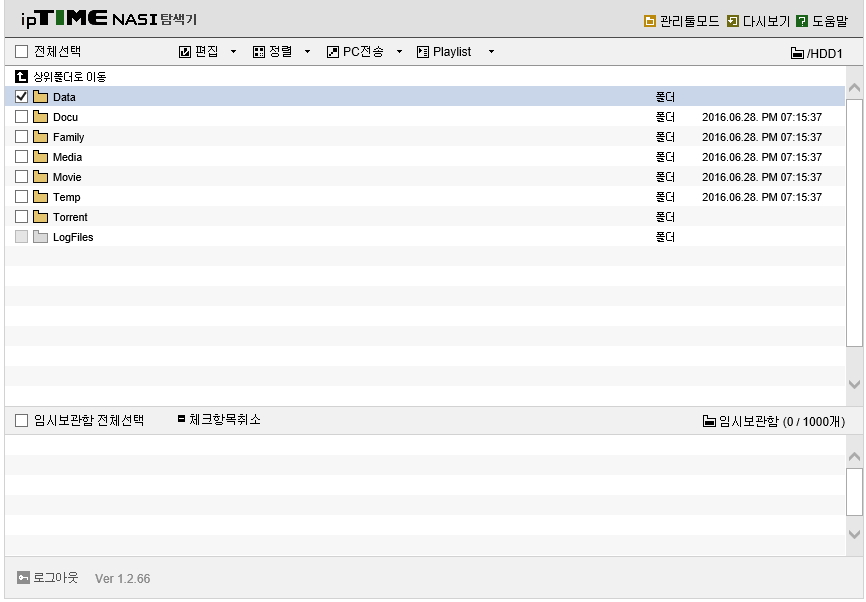Switch to 관리툴모드 link text

point(690,21)
